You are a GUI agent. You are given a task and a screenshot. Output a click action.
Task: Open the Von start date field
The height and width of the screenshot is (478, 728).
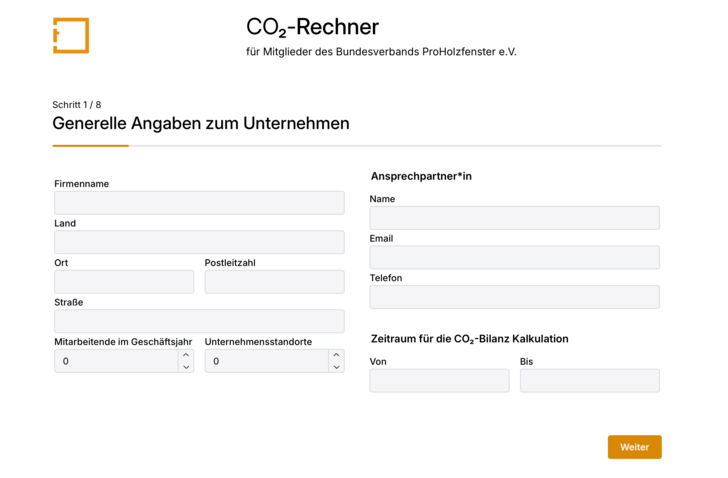(x=439, y=381)
